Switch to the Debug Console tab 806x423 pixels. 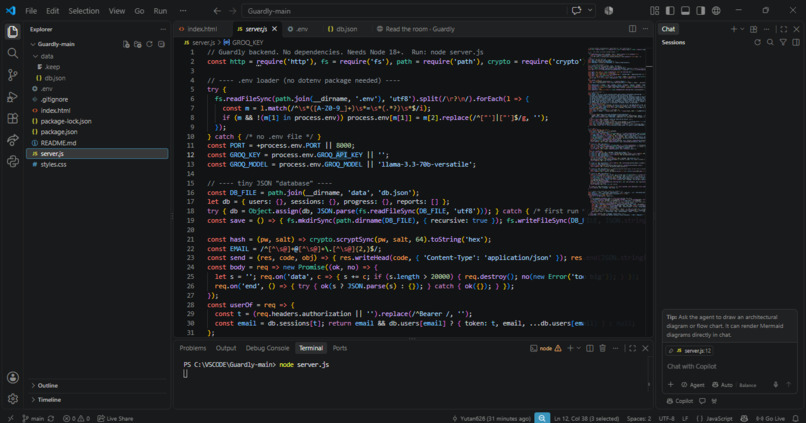[x=267, y=348]
